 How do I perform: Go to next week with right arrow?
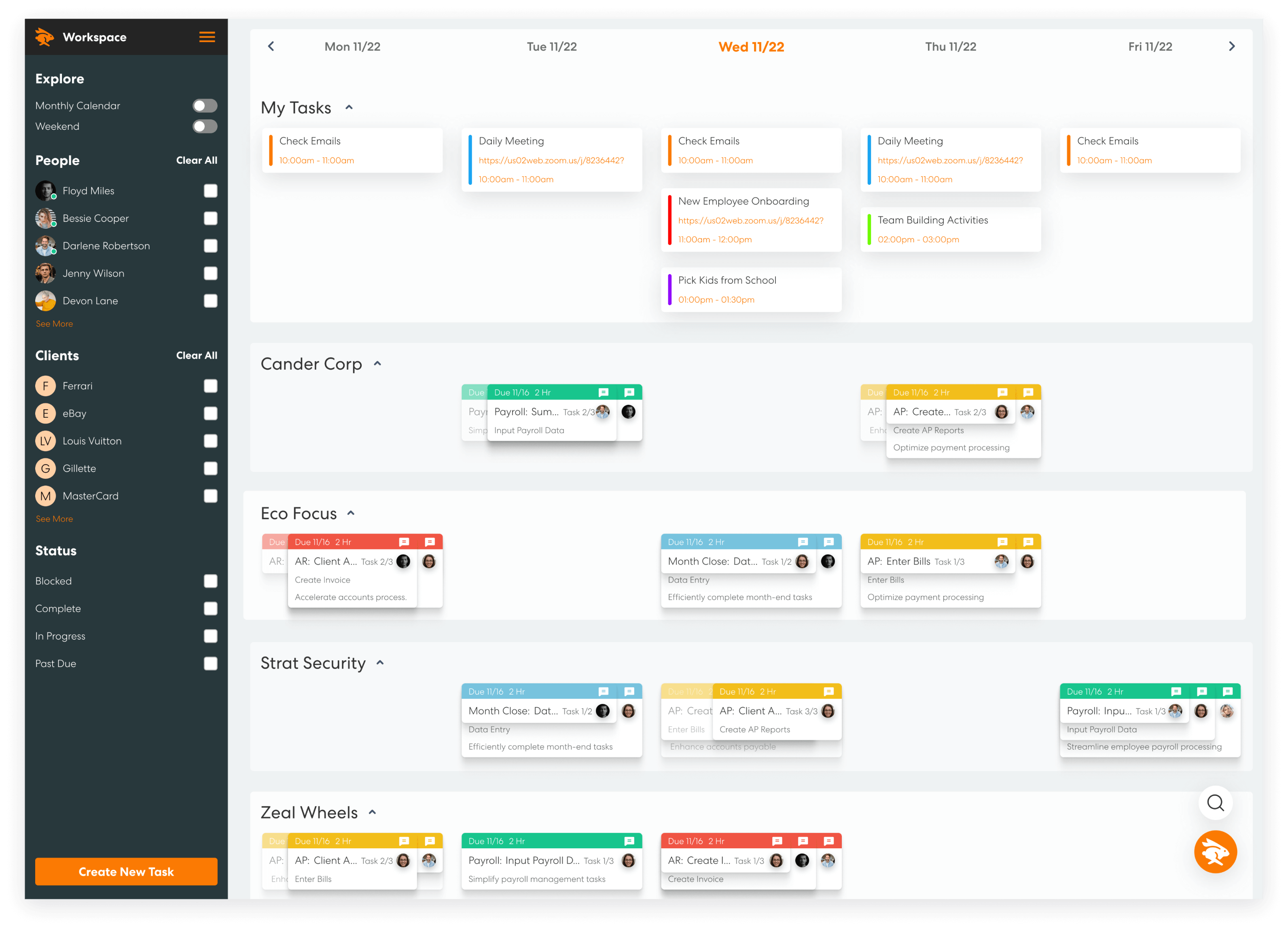(x=1231, y=46)
